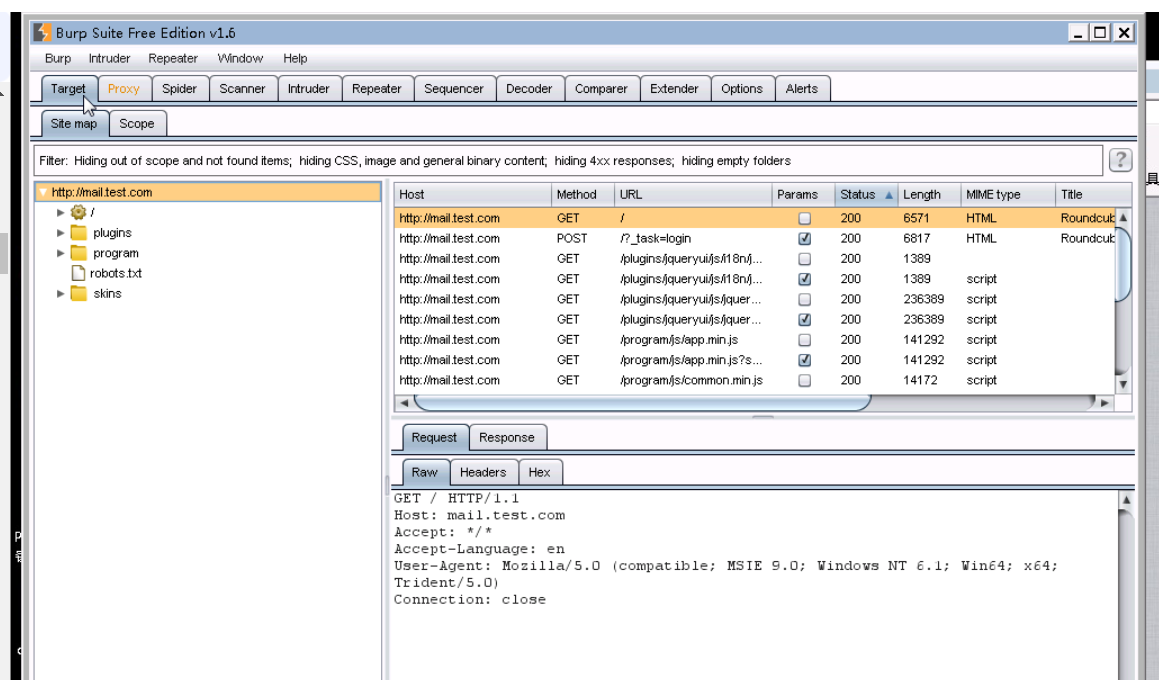Screen dimensions: 1159x680
Task: Toggle Params checkbox for POST login row
Action: click(x=805, y=239)
